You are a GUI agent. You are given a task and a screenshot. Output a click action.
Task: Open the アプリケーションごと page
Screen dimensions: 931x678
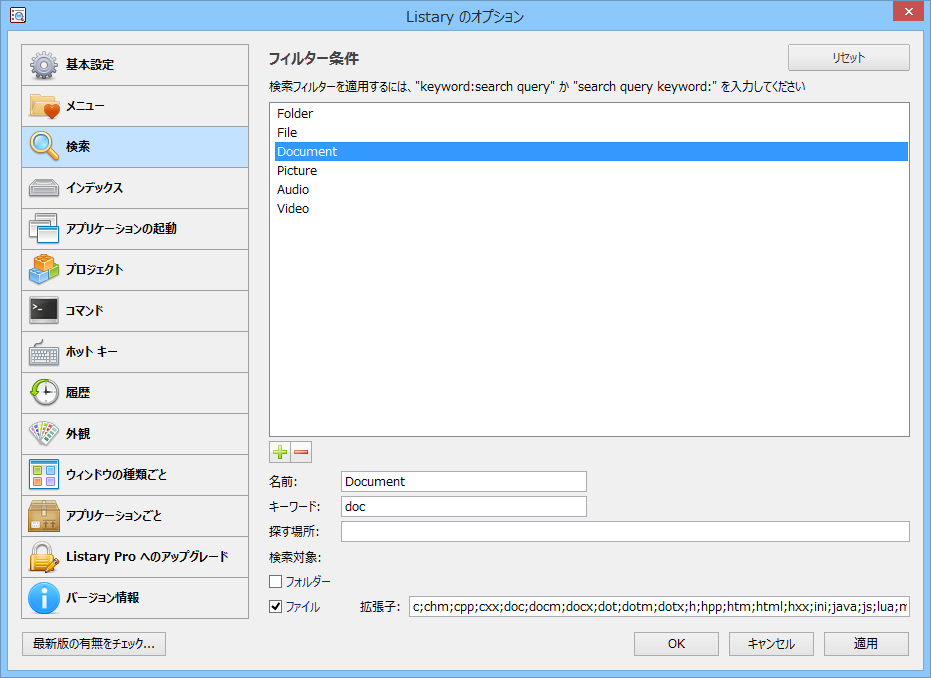[135, 515]
